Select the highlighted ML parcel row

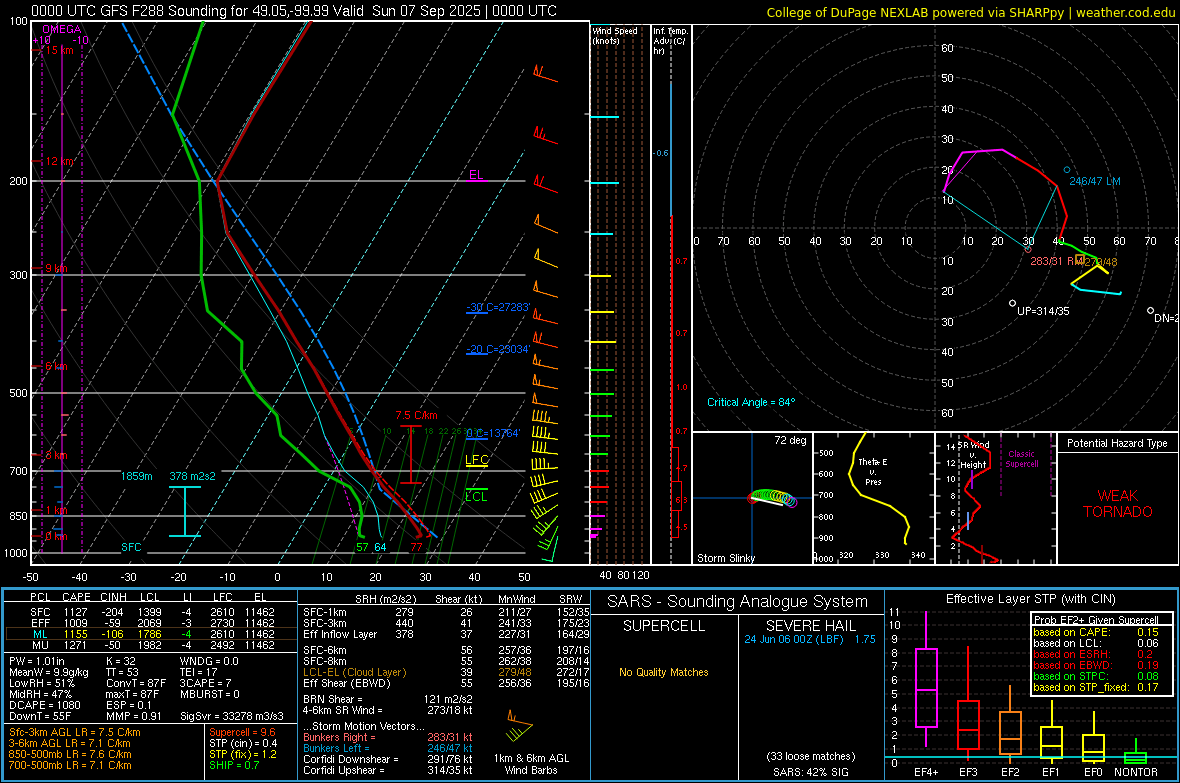tap(152, 634)
